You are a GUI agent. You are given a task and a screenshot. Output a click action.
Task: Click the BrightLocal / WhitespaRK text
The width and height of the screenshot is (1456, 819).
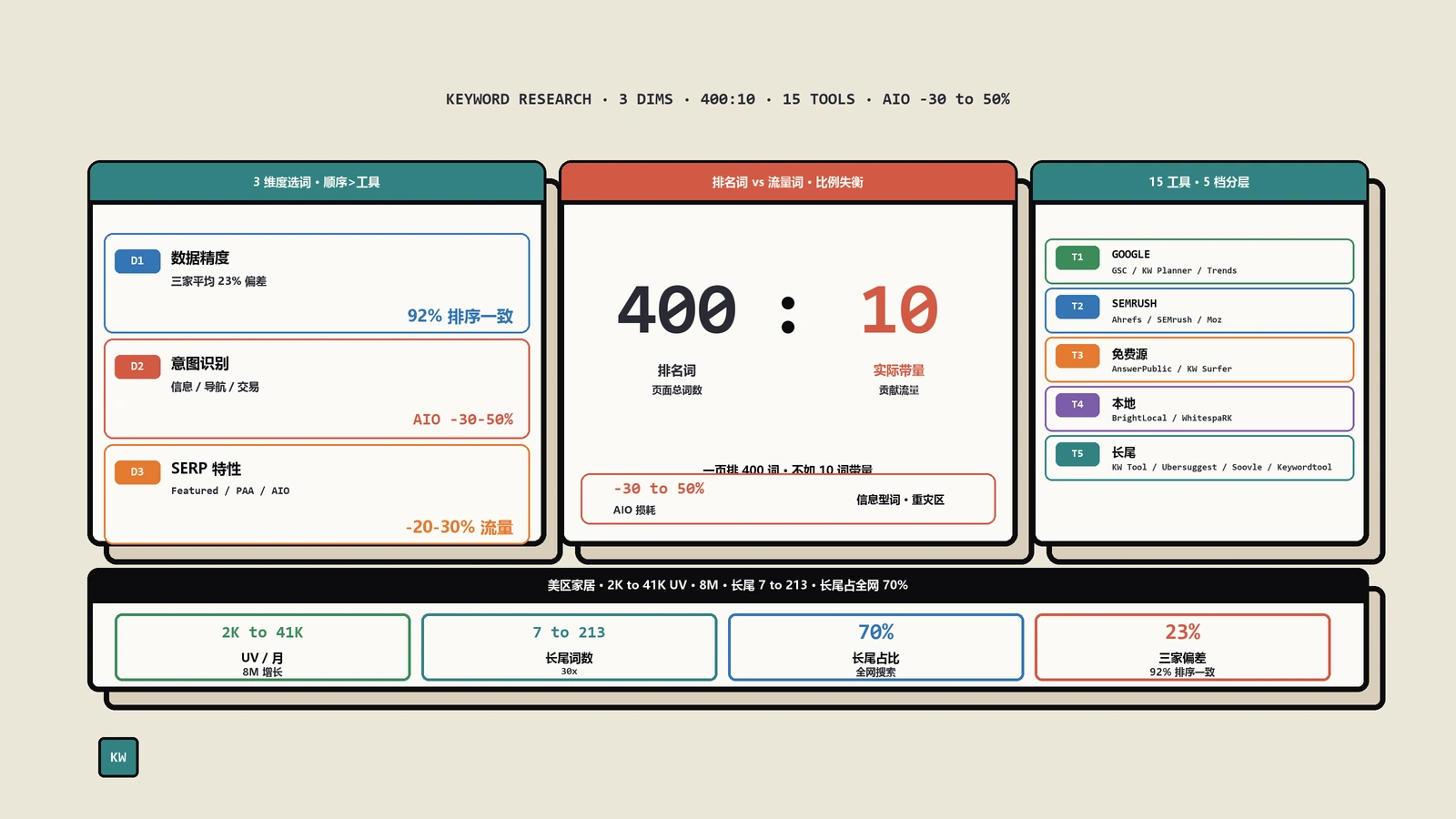tap(1171, 419)
